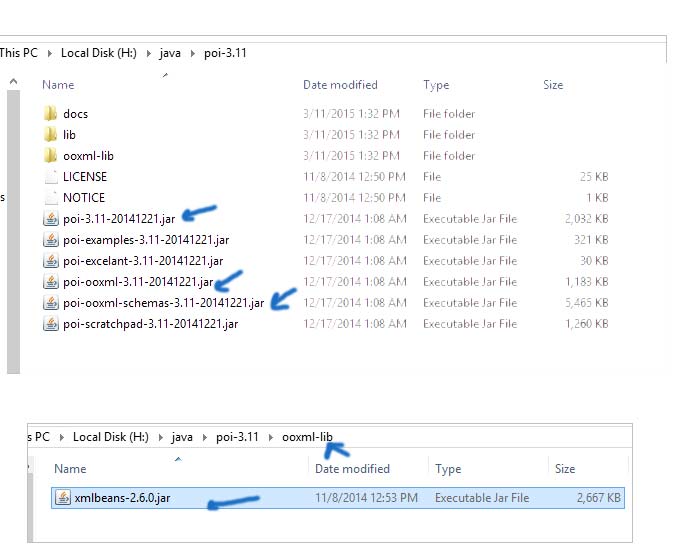
Task: Select the lib folder name
Action: (x=70, y=135)
